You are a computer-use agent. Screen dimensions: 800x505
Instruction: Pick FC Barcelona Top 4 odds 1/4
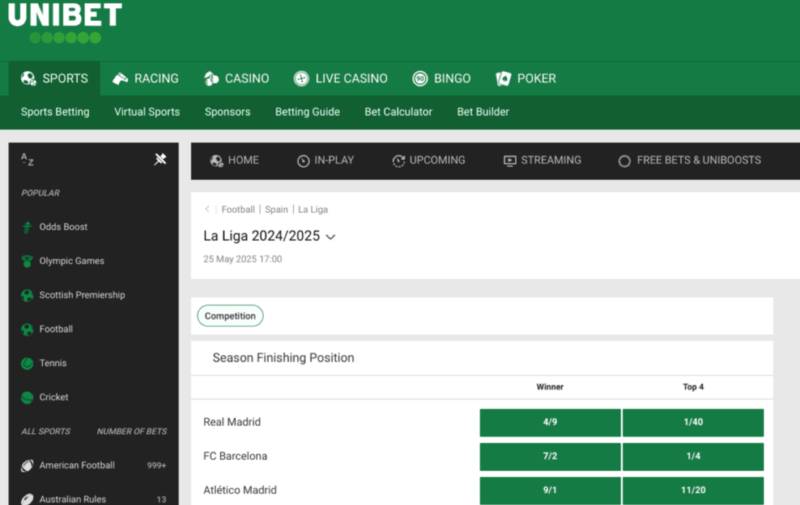point(693,456)
